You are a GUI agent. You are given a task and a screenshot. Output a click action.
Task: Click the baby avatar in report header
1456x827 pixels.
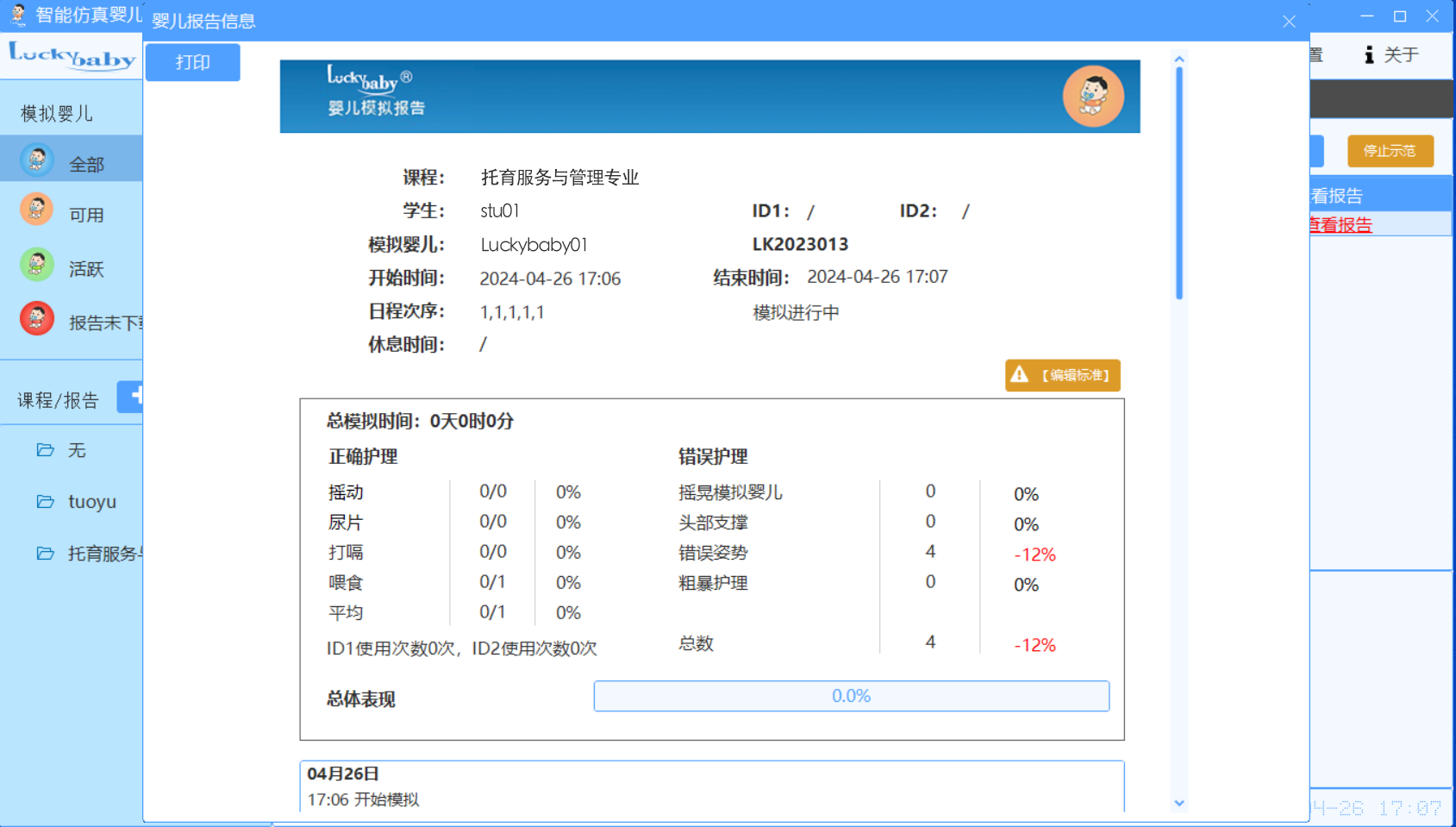click(1092, 97)
